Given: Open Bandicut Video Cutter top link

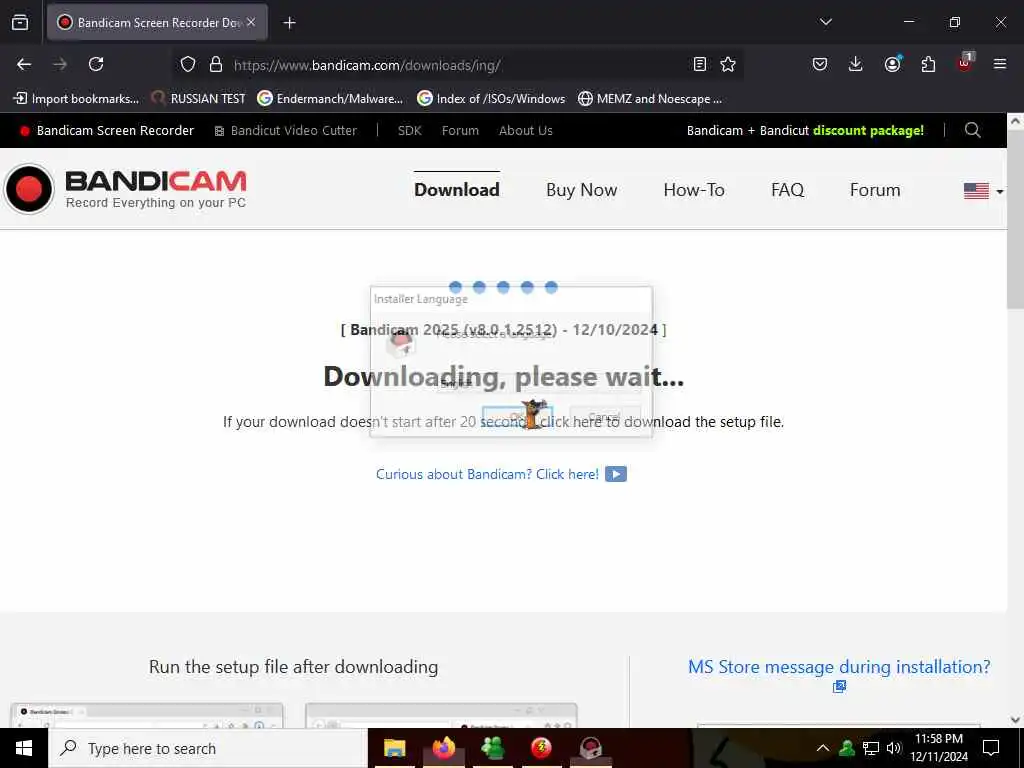Looking at the screenshot, I should click(x=286, y=131).
